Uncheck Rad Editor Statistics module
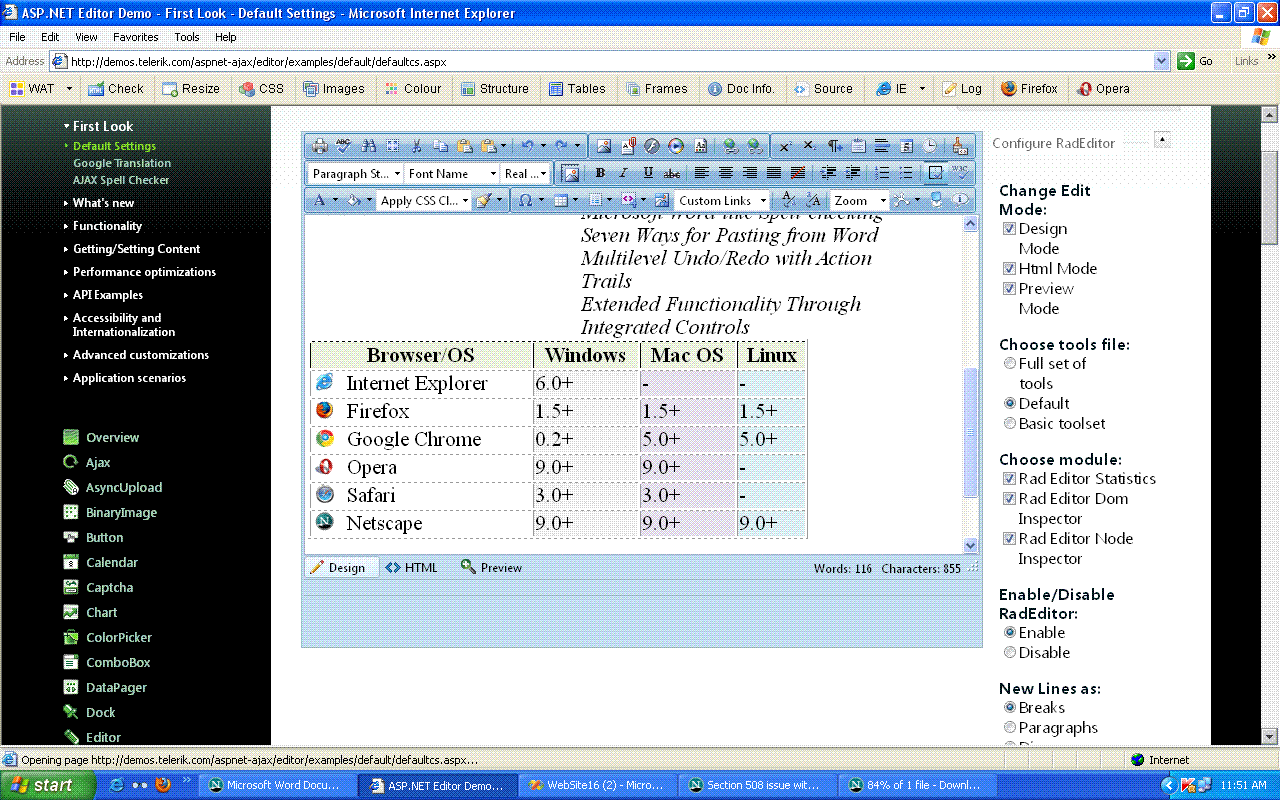The width and height of the screenshot is (1280, 800). tap(1010, 479)
